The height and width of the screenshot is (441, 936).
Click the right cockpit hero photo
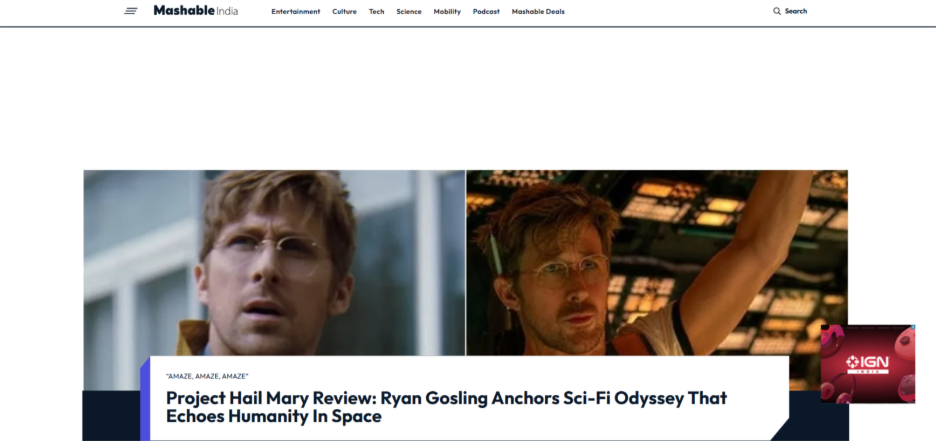(657, 263)
